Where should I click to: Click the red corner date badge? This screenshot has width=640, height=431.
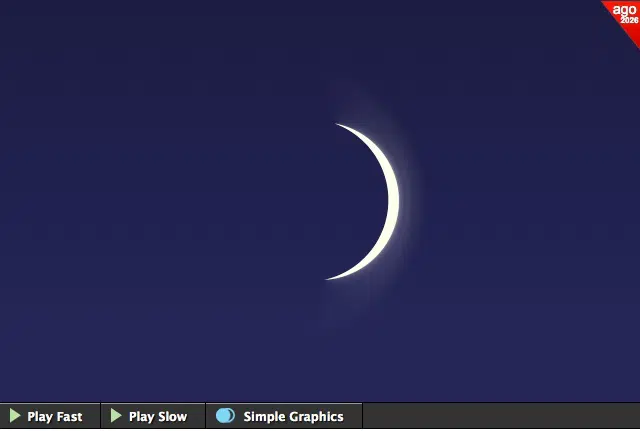[x=625, y=14]
